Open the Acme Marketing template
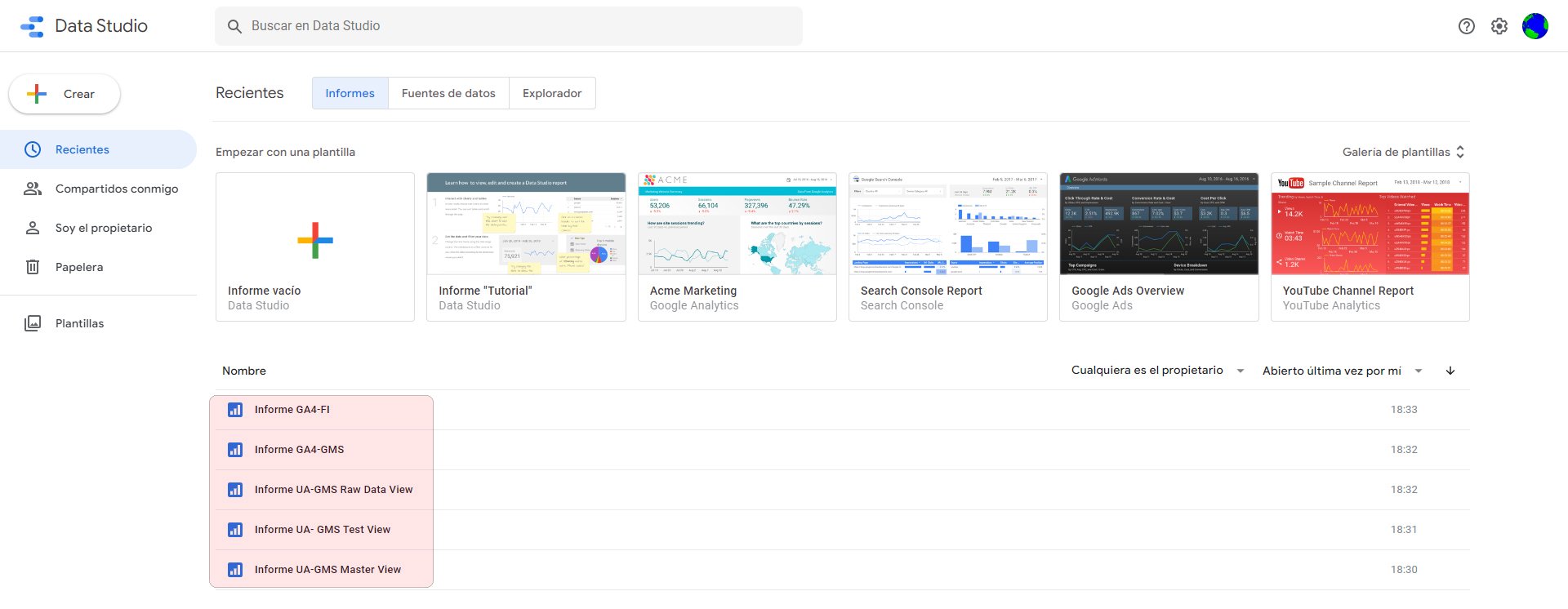Viewport: 1568px width, 609px height. point(737,247)
